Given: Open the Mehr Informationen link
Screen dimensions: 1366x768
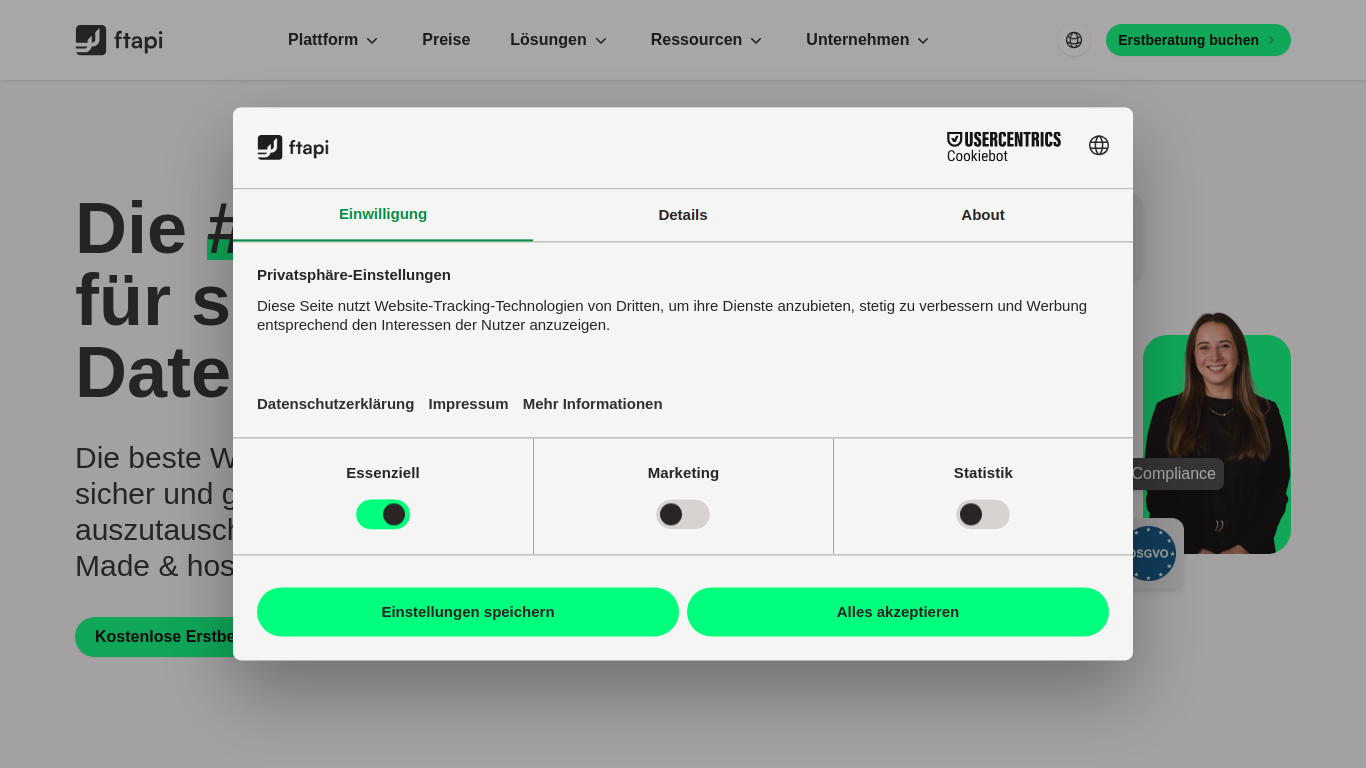Looking at the screenshot, I should click(592, 404).
